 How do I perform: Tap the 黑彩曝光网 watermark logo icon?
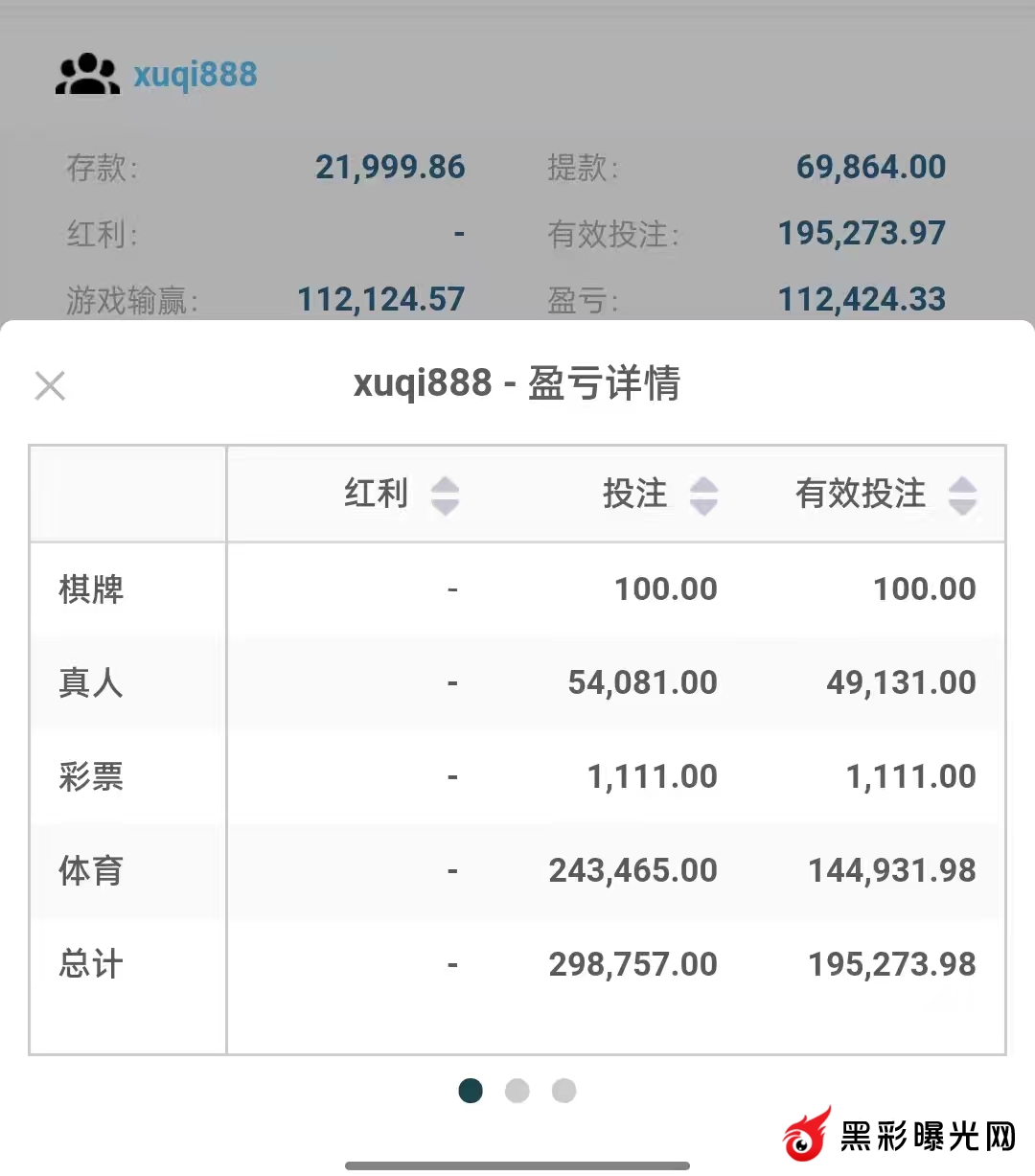click(x=807, y=1137)
